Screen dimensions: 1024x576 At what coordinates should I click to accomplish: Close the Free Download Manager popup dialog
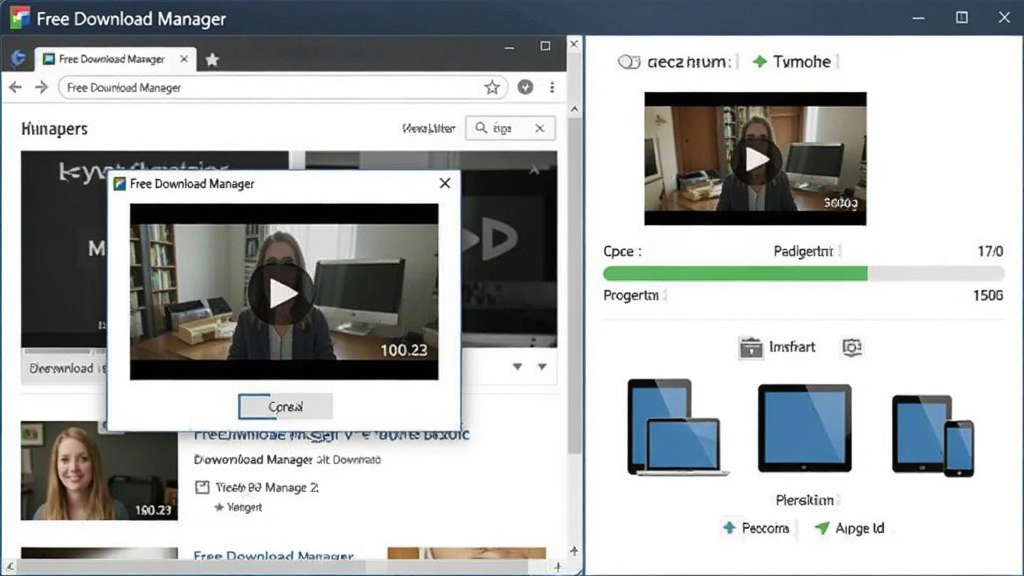tap(445, 184)
